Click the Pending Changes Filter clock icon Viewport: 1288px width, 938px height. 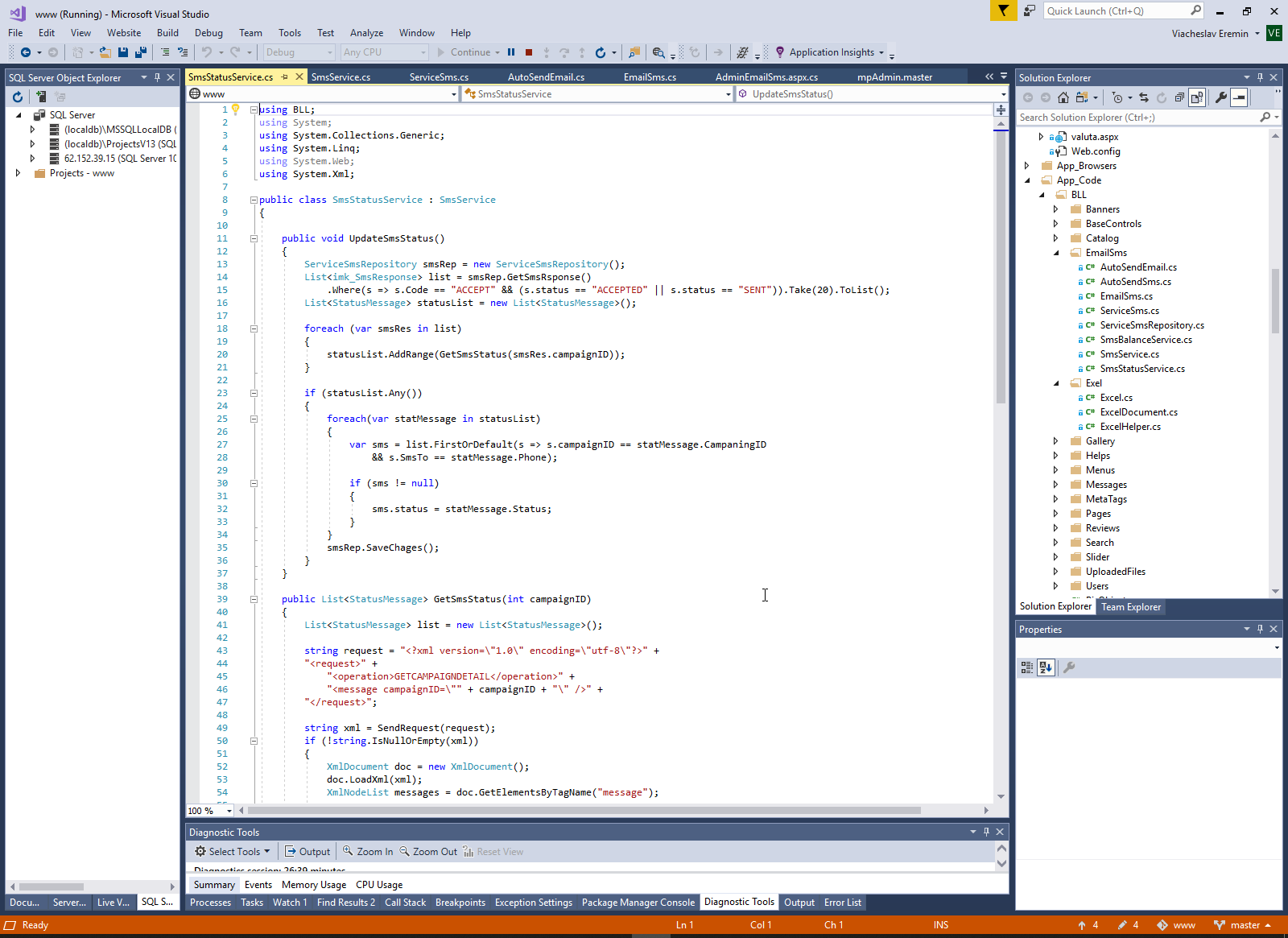(x=1117, y=97)
